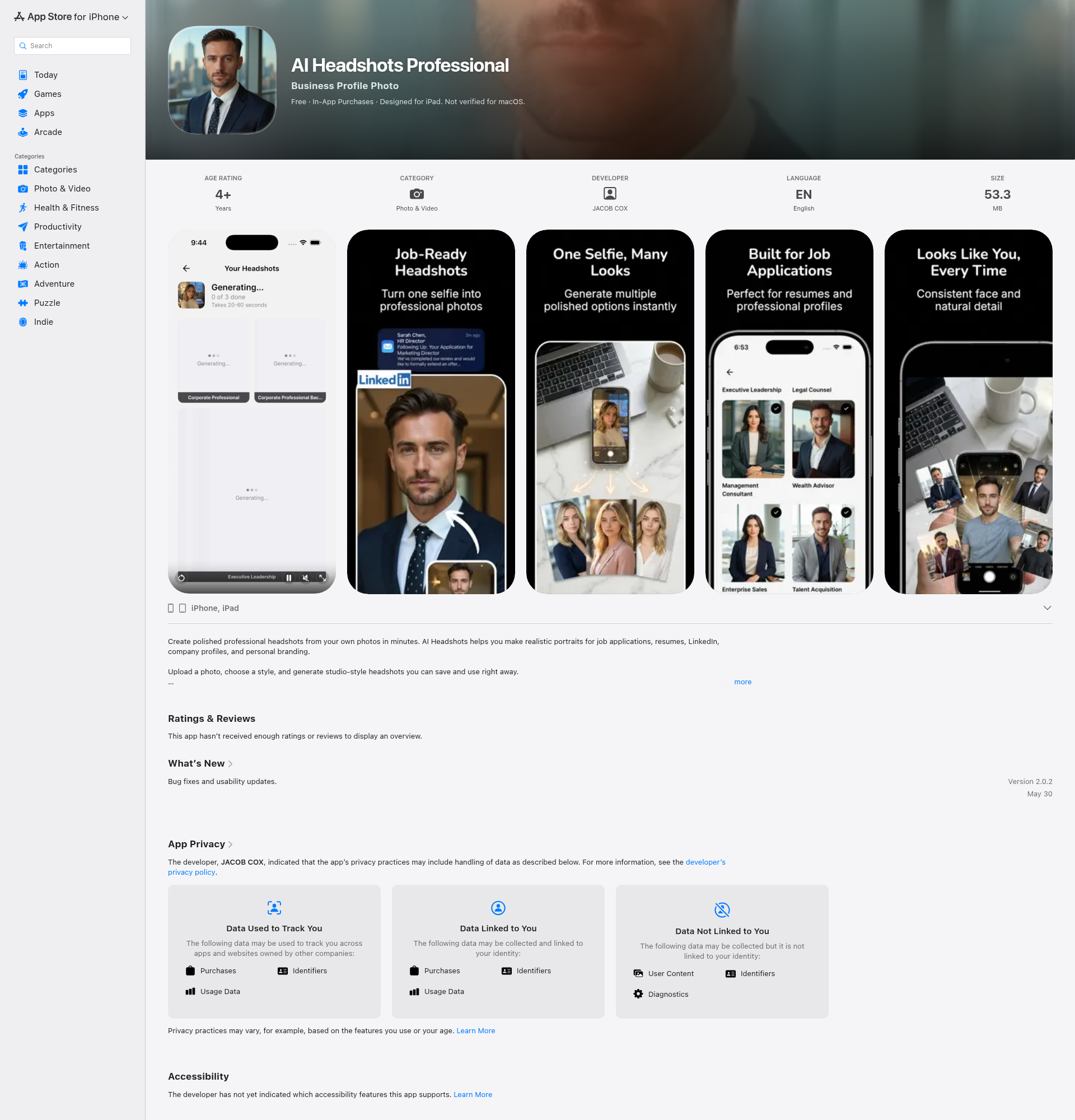Screen dimensions: 1075x1120
Task: Open the One Selfie, Many Looks screenshot
Action: [x=610, y=412]
